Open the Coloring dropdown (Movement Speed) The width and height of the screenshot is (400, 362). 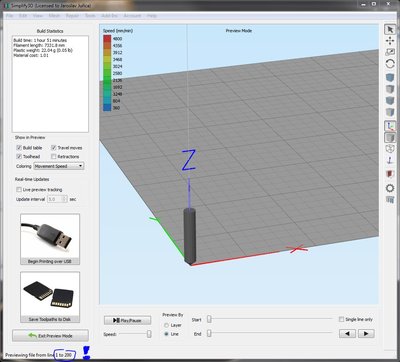[x=59, y=166]
